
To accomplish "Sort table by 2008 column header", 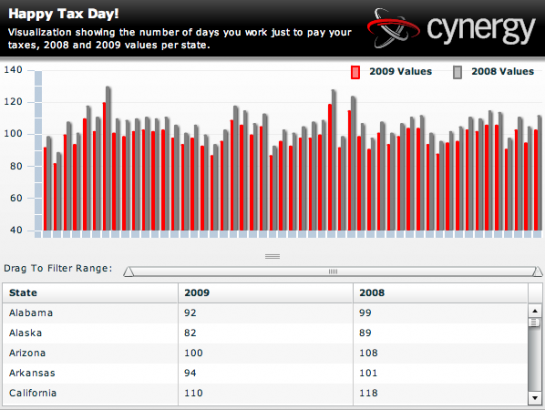I will (441, 293).
